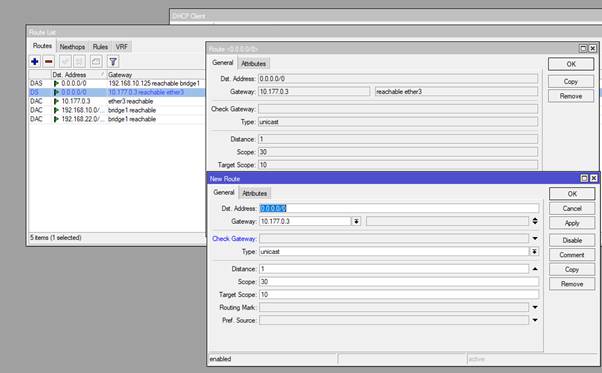Screen dimensions: 602x373
Task: Click the Dst. Address field in New Route
Action: tap(399, 208)
